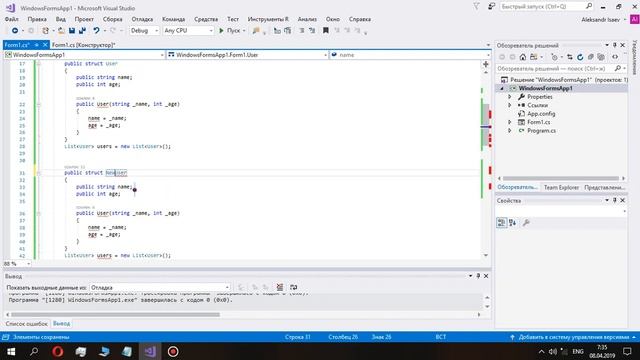640x360 pixels.
Task: Click the feedback icon next to Quick Launch
Action: [491, 7]
